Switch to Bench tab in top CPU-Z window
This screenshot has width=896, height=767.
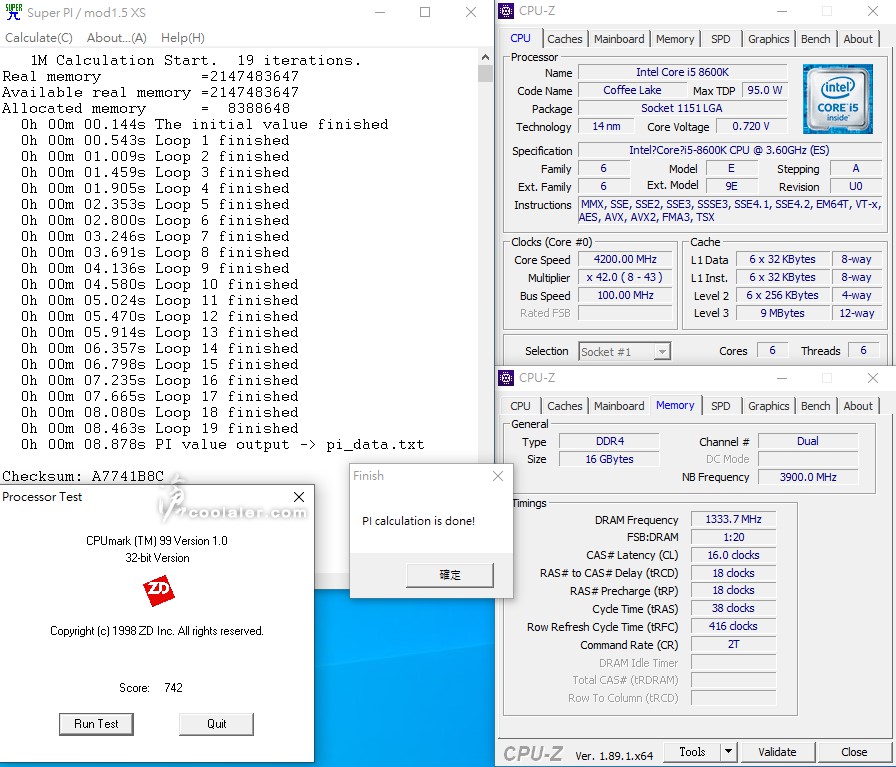tap(815, 39)
